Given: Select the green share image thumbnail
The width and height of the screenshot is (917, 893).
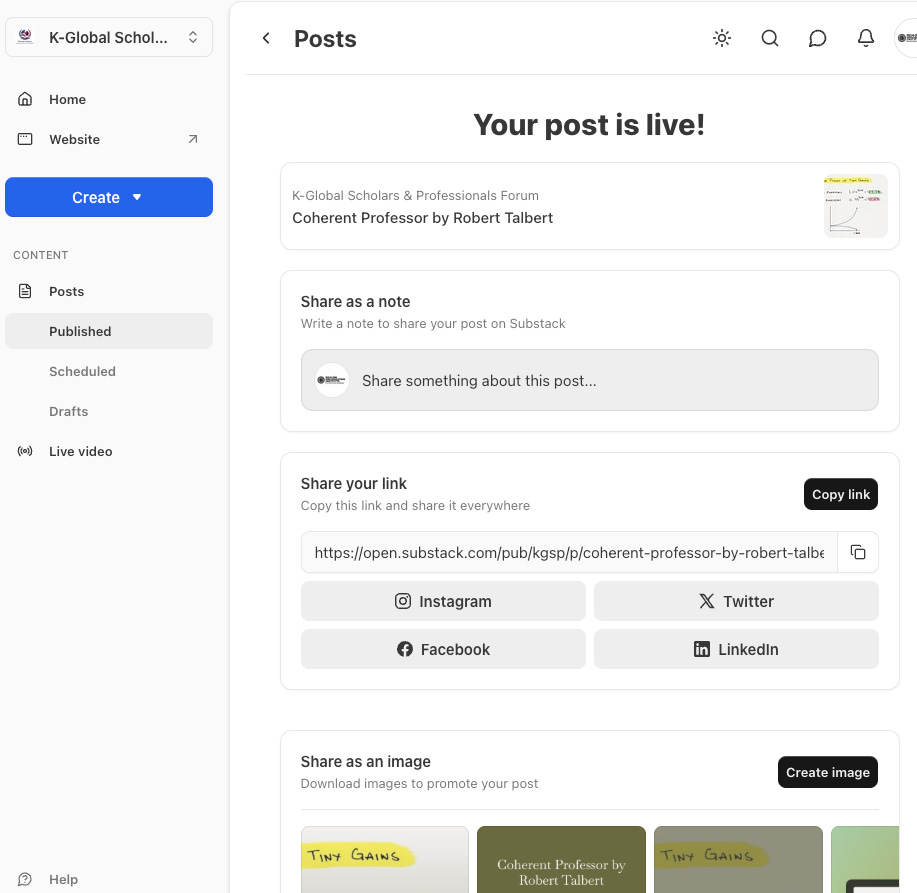Looking at the screenshot, I should [x=865, y=860].
